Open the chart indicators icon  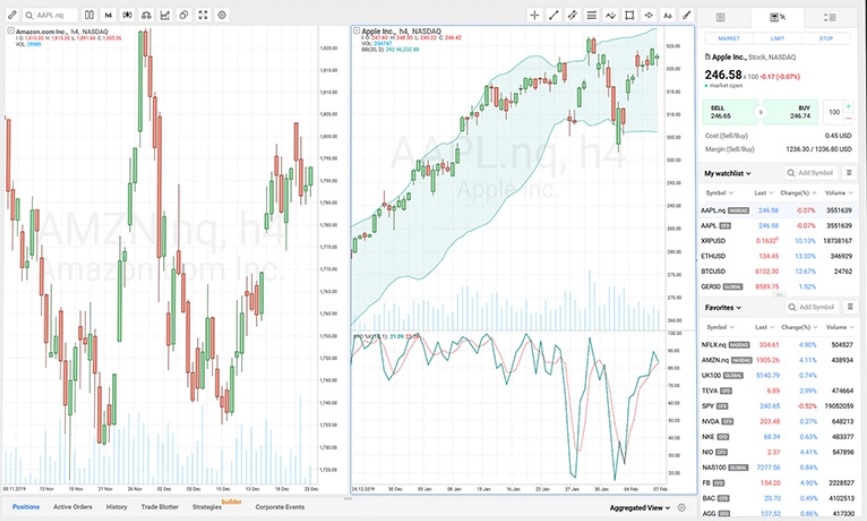click(165, 15)
